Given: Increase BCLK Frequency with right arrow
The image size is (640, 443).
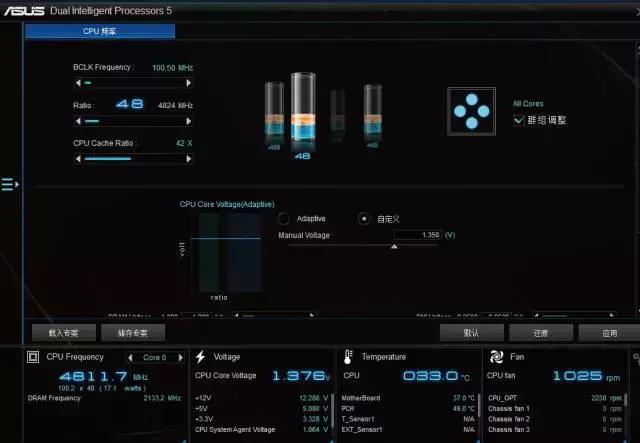Looking at the screenshot, I should coord(190,83).
